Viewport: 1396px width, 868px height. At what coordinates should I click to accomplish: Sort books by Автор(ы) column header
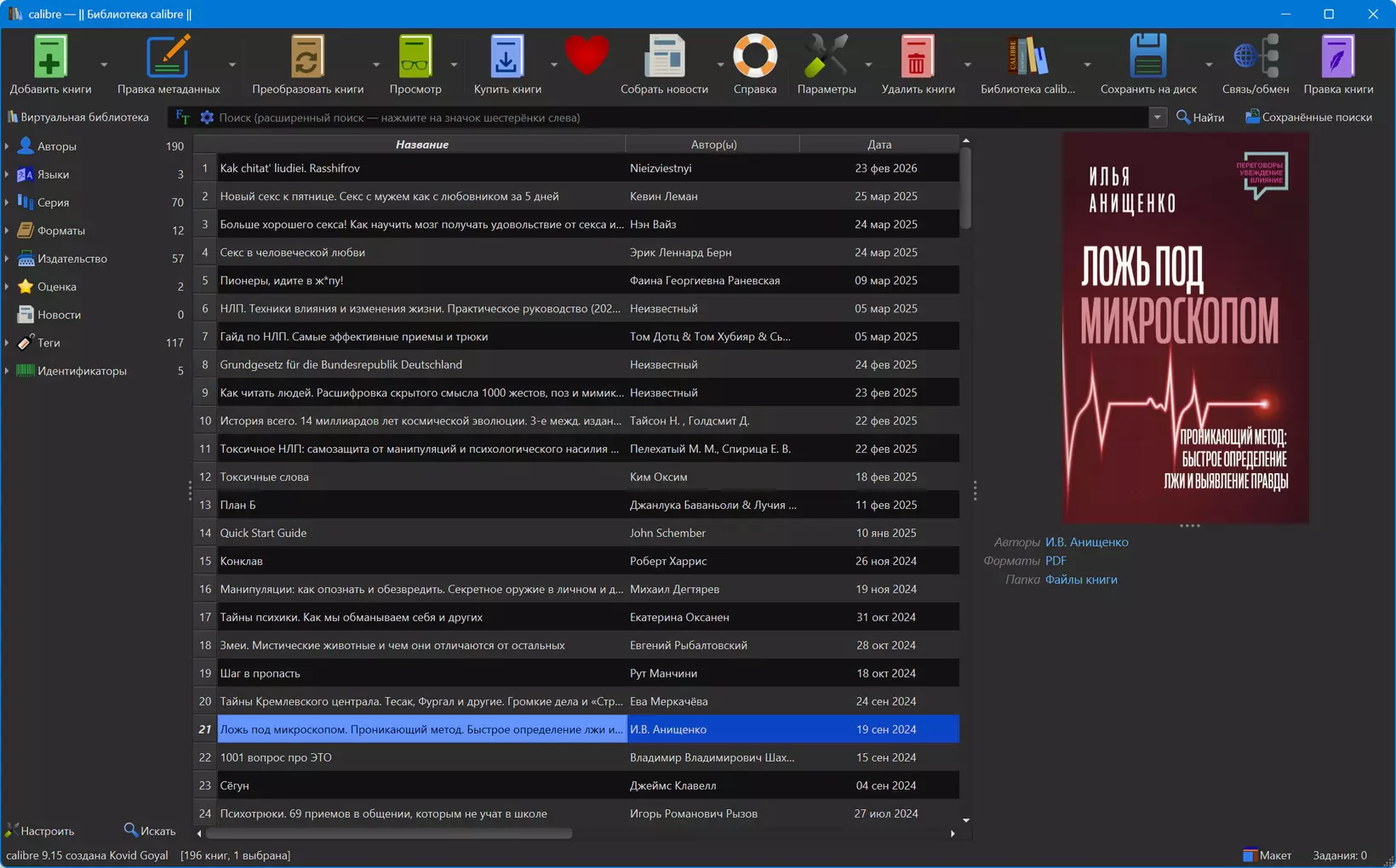click(713, 145)
